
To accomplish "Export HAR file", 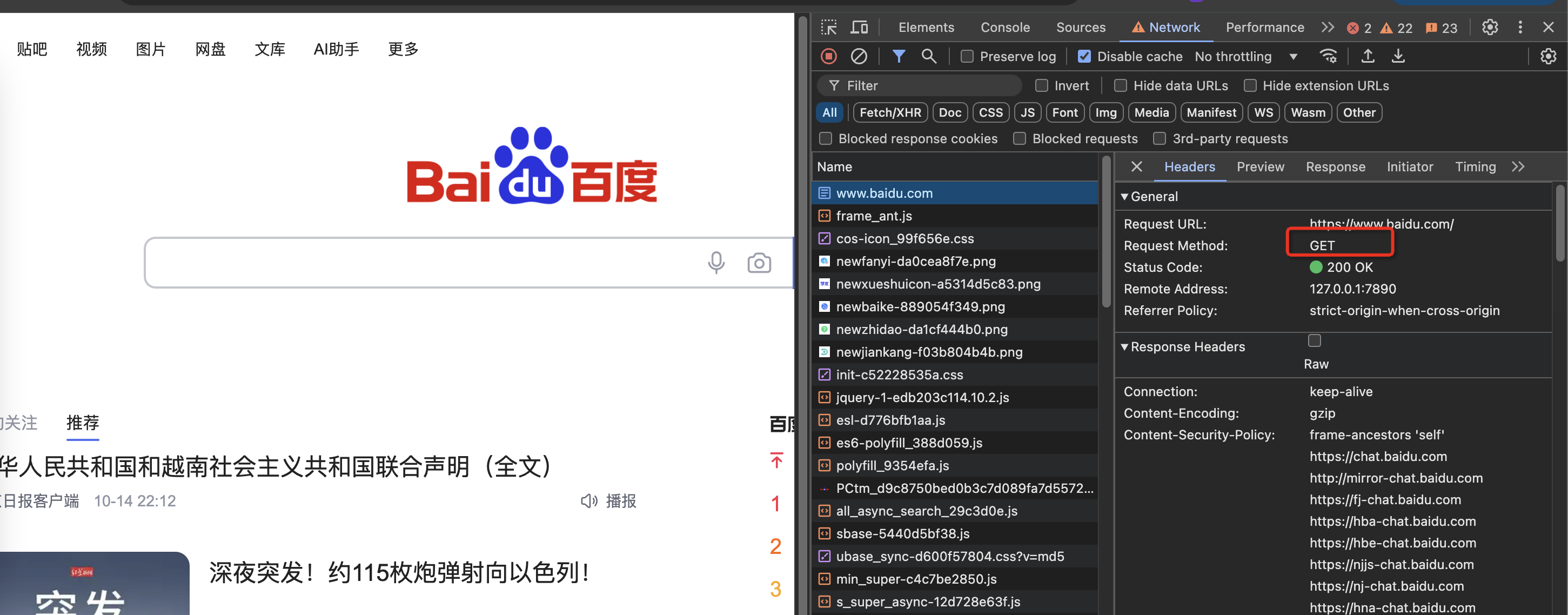I will (x=1398, y=56).
